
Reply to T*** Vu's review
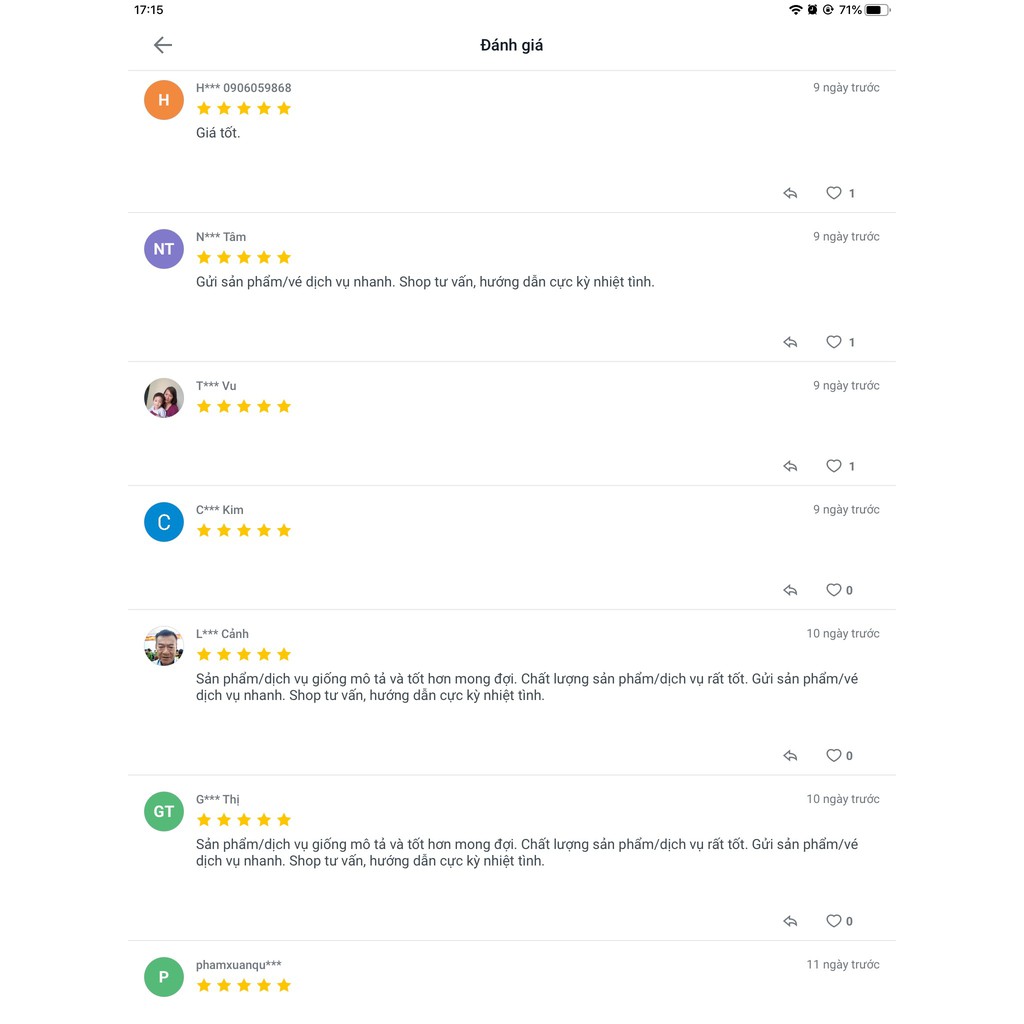coord(790,466)
